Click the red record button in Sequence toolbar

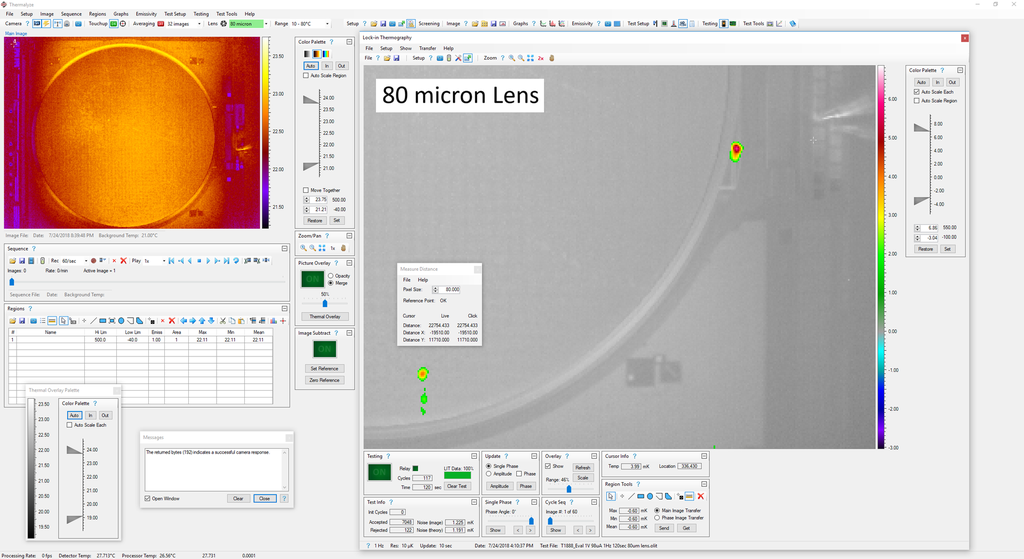[x=93, y=261]
